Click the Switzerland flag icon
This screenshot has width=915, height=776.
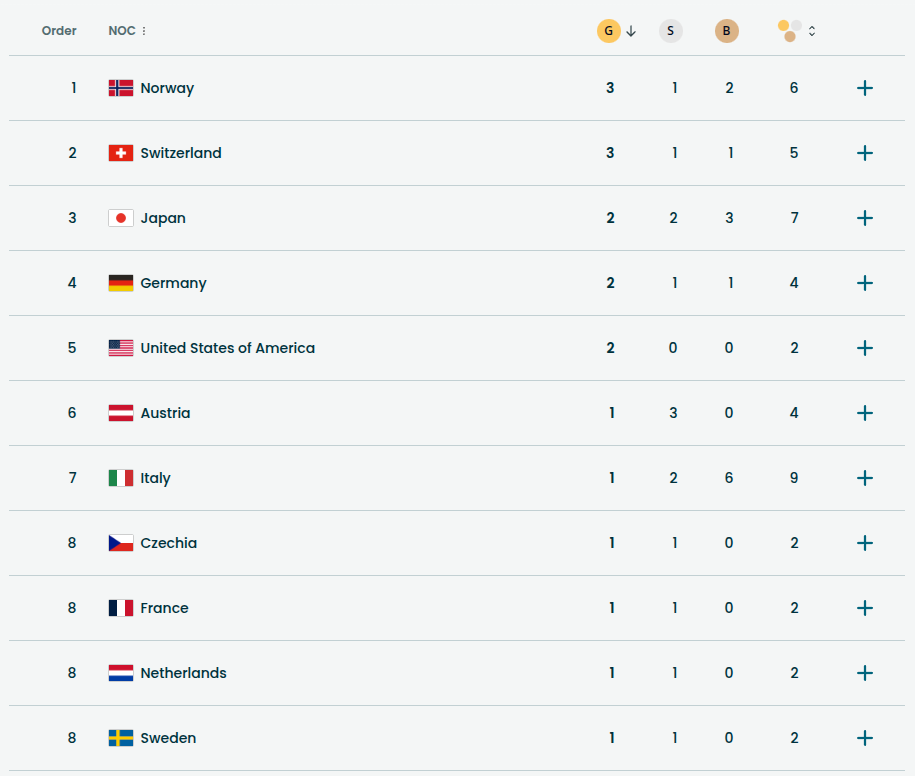(121, 153)
